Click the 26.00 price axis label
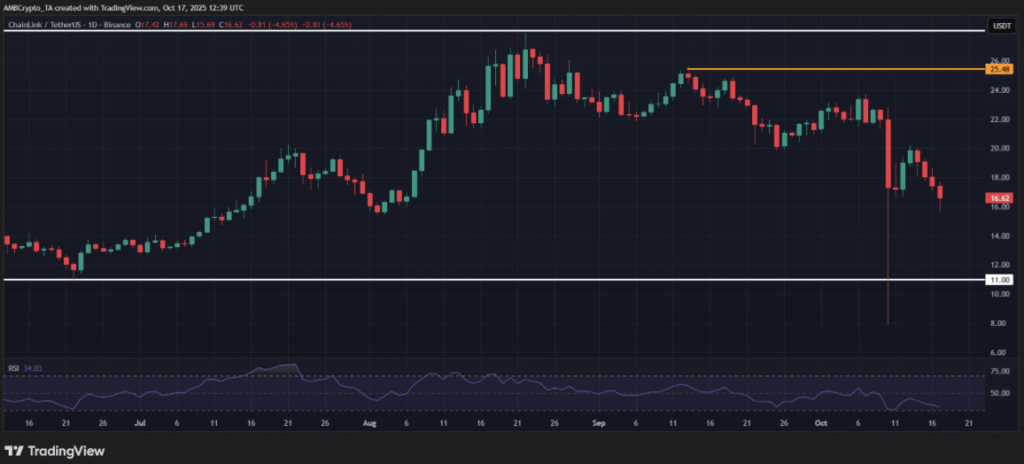Viewport: 1024px width, 464px height. coord(997,60)
